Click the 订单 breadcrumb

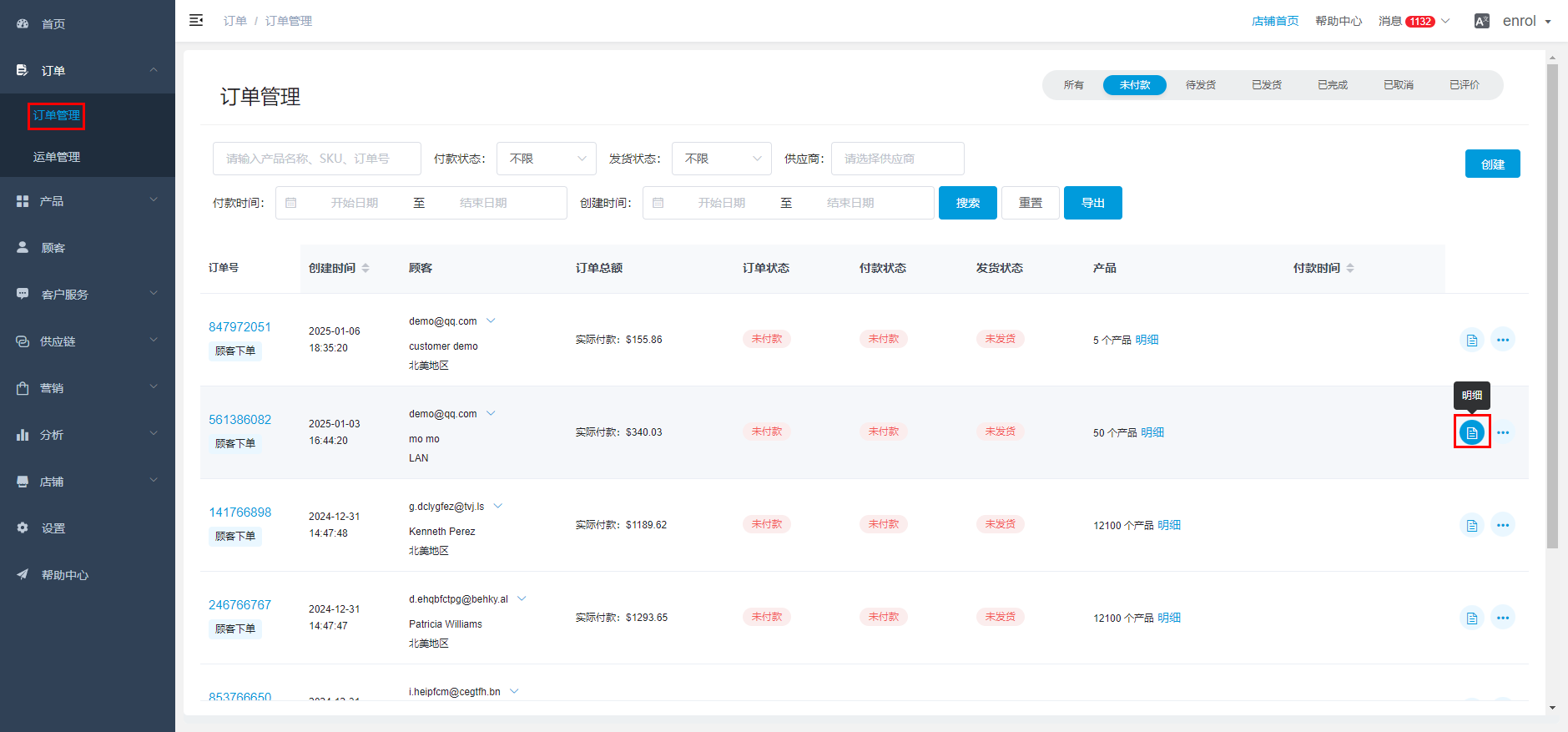[x=235, y=21]
